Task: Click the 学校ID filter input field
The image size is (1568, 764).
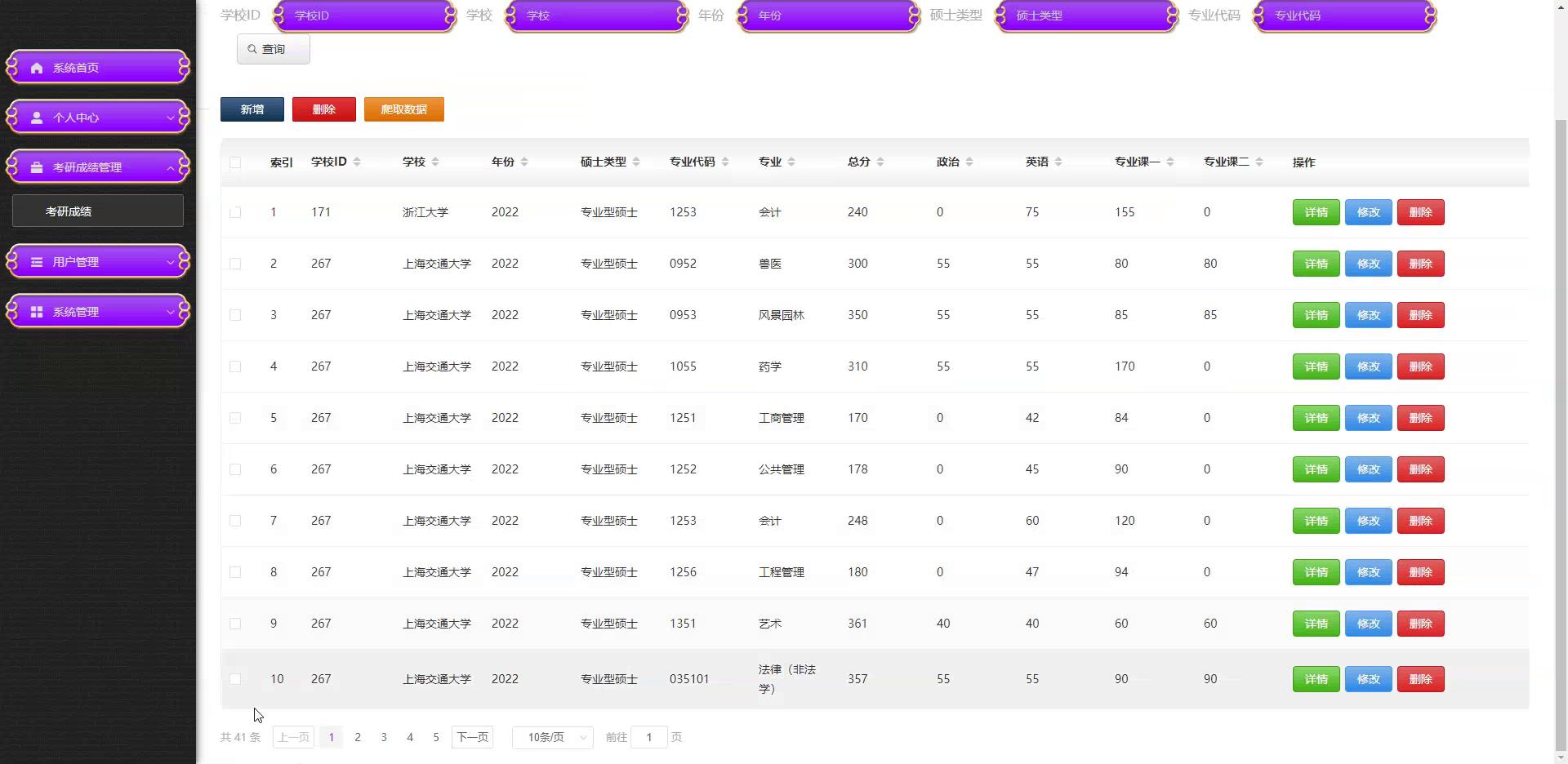Action: point(364,16)
